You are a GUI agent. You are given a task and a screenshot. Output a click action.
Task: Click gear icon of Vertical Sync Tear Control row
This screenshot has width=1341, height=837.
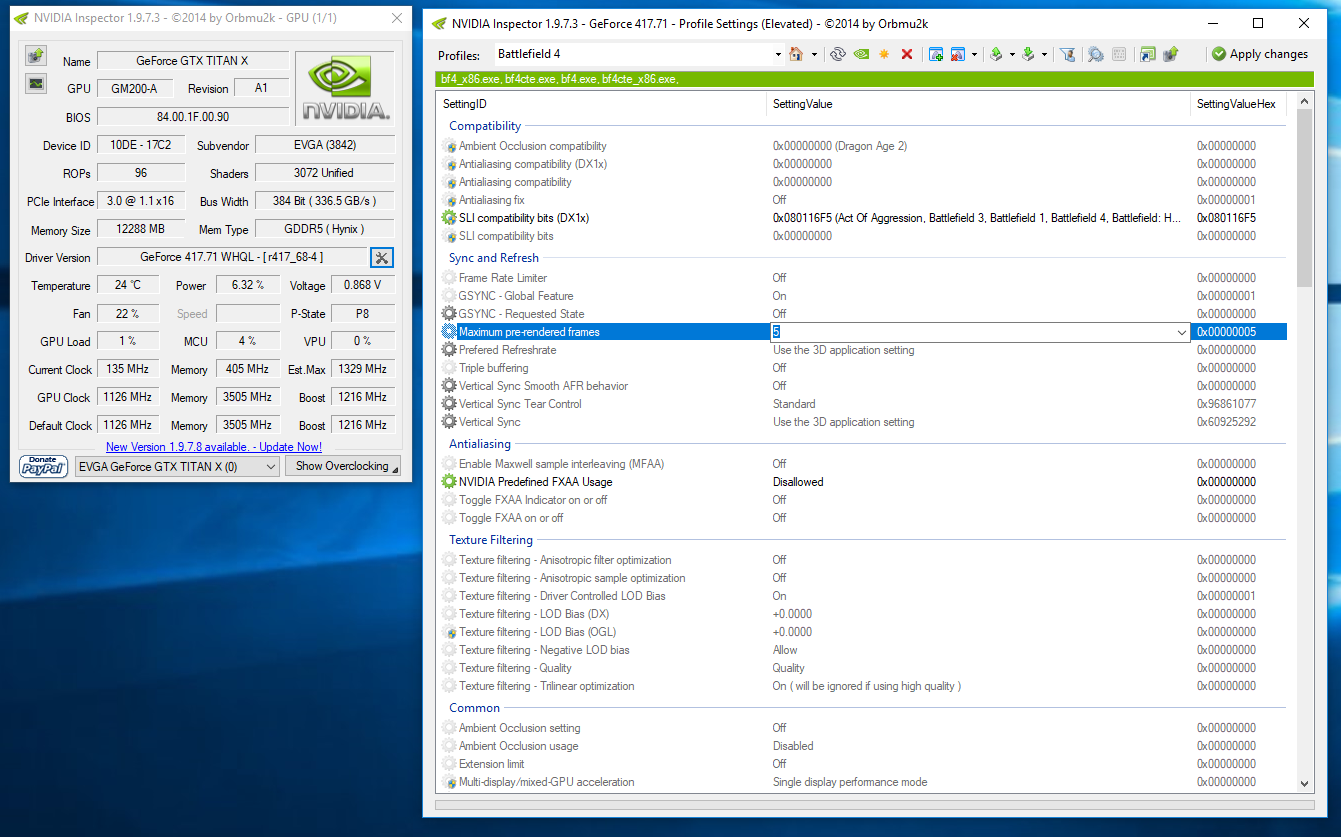449,404
